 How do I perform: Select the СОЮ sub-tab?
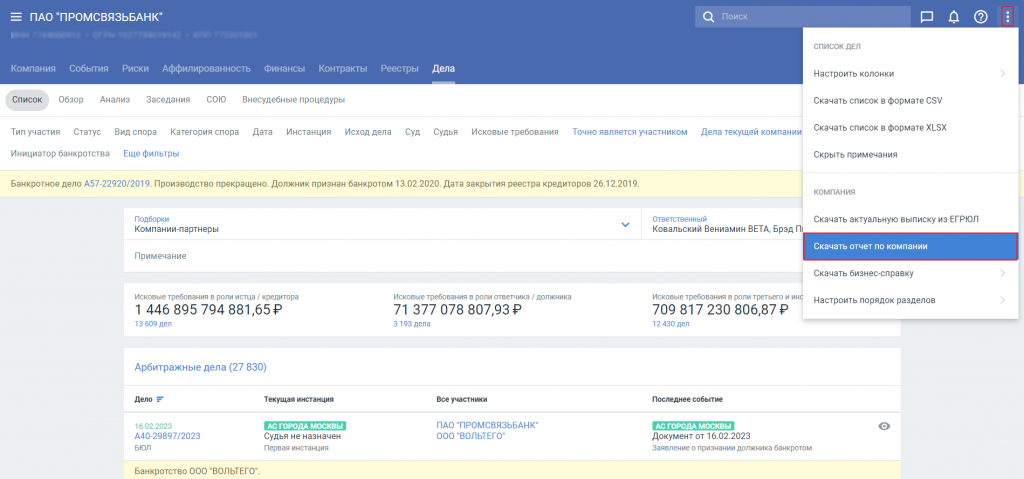click(x=216, y=100)
